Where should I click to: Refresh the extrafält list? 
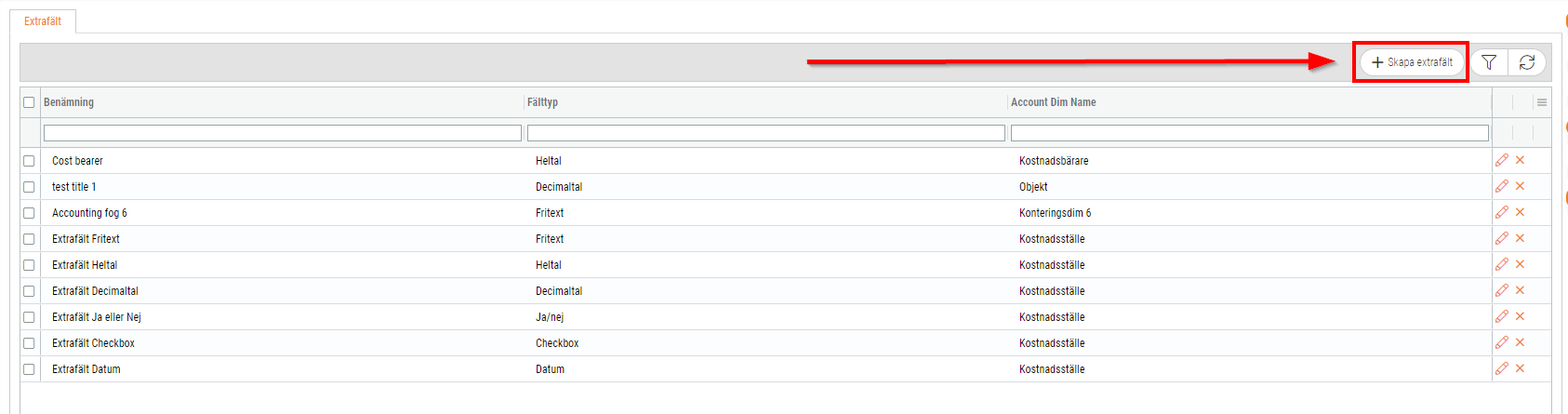(x=1527, y=62)
